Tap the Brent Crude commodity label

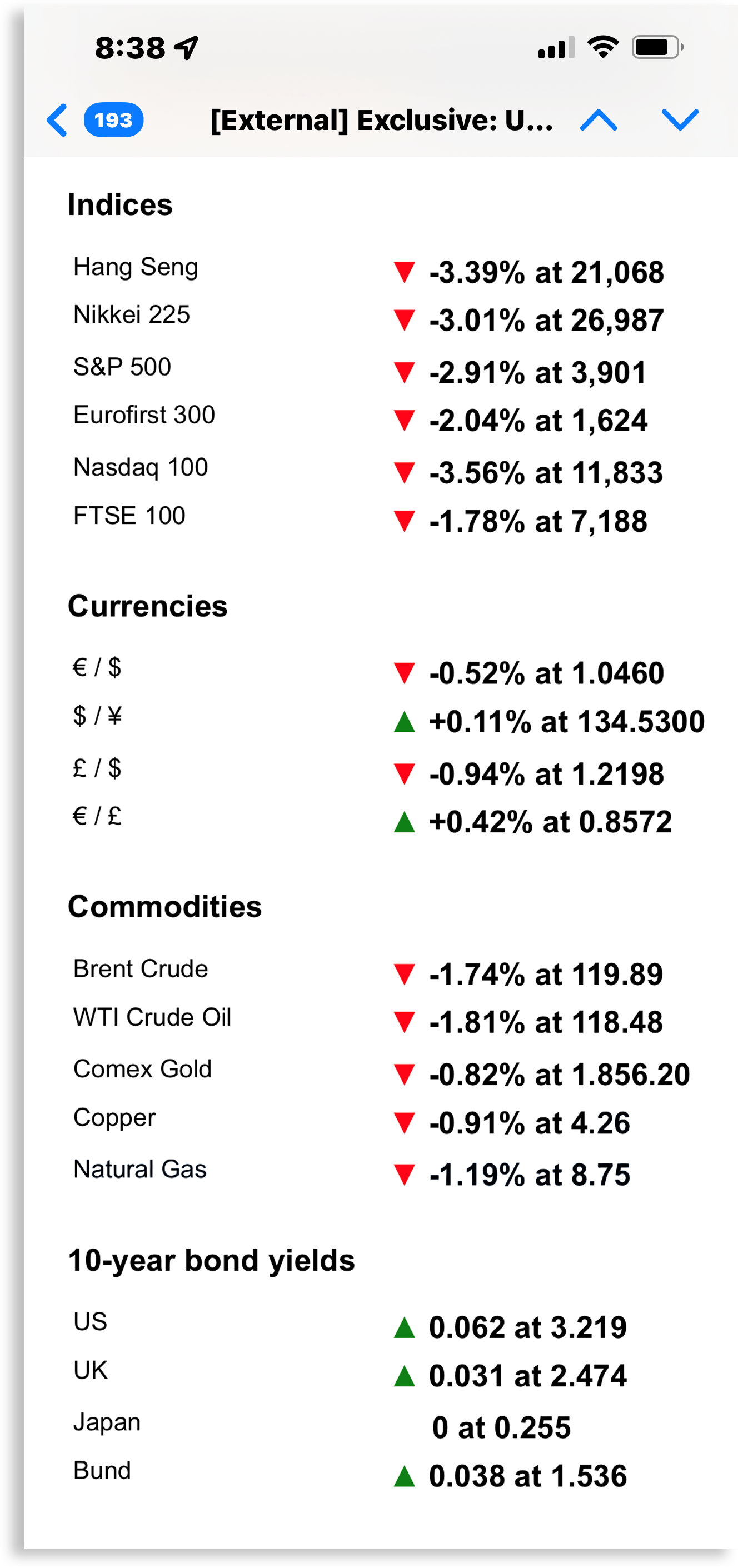(x=141, y=968)
